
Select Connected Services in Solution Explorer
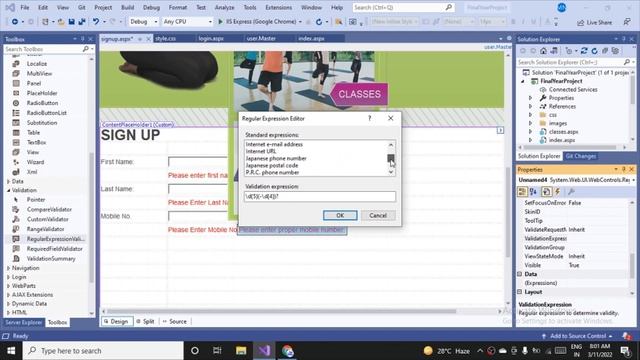coord(573,89)
